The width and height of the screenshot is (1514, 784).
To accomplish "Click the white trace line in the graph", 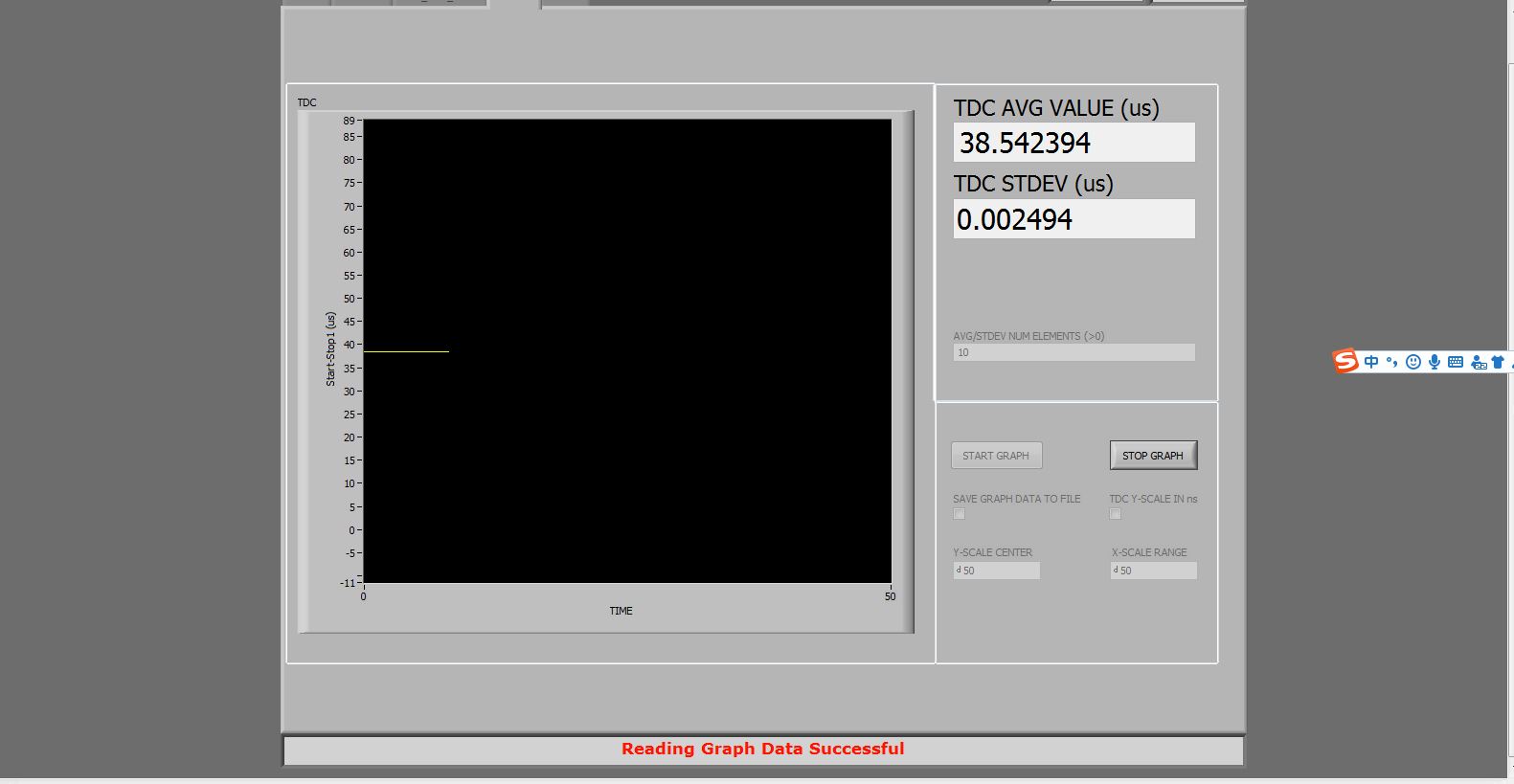I will 406,351.
